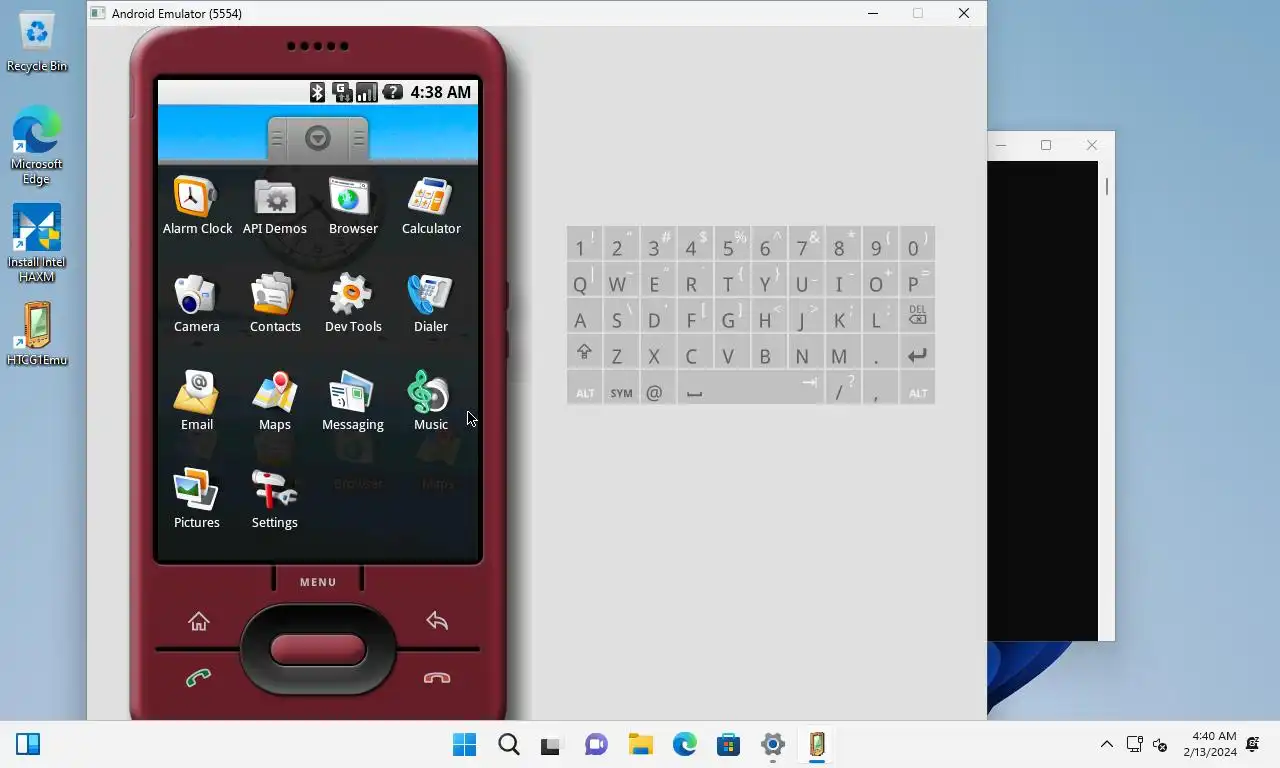Screen dimensions: 1280x768
Task: Launch the Camera app
Action: [x=197, y=304]
